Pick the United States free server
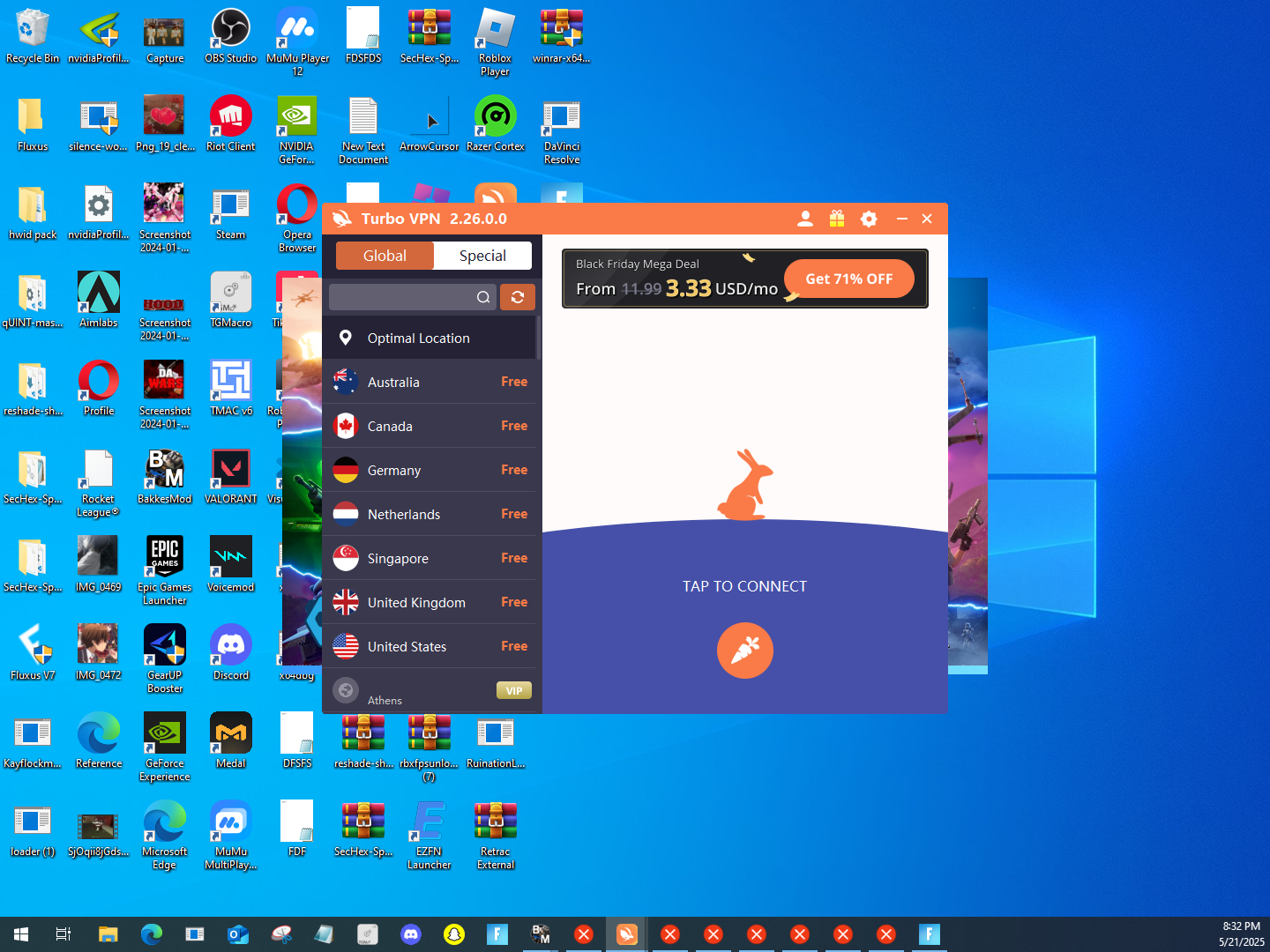The width and height of the screenshot is (1270, 952). point(430,646)
